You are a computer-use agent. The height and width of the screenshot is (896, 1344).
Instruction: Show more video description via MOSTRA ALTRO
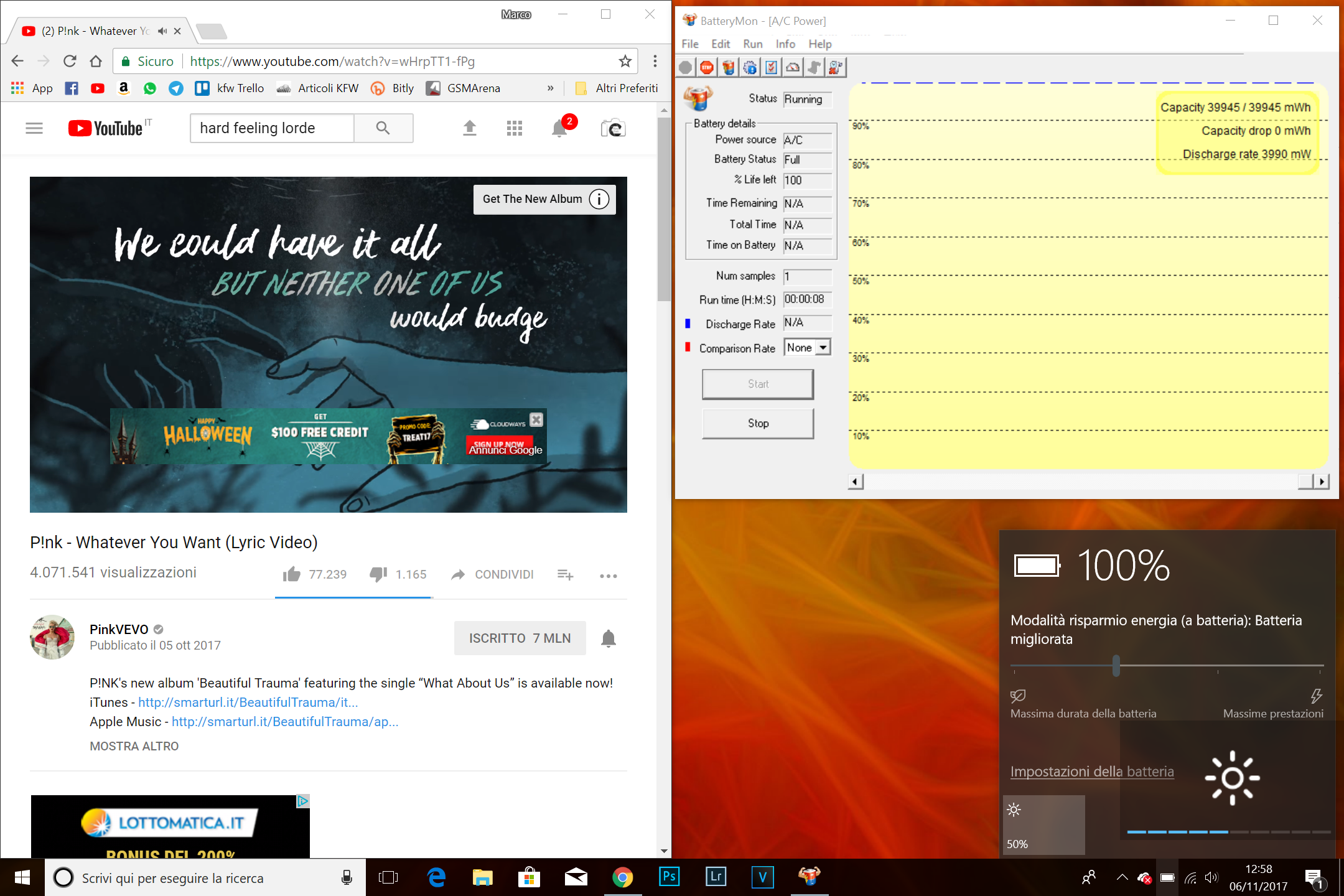coord(134,746)
